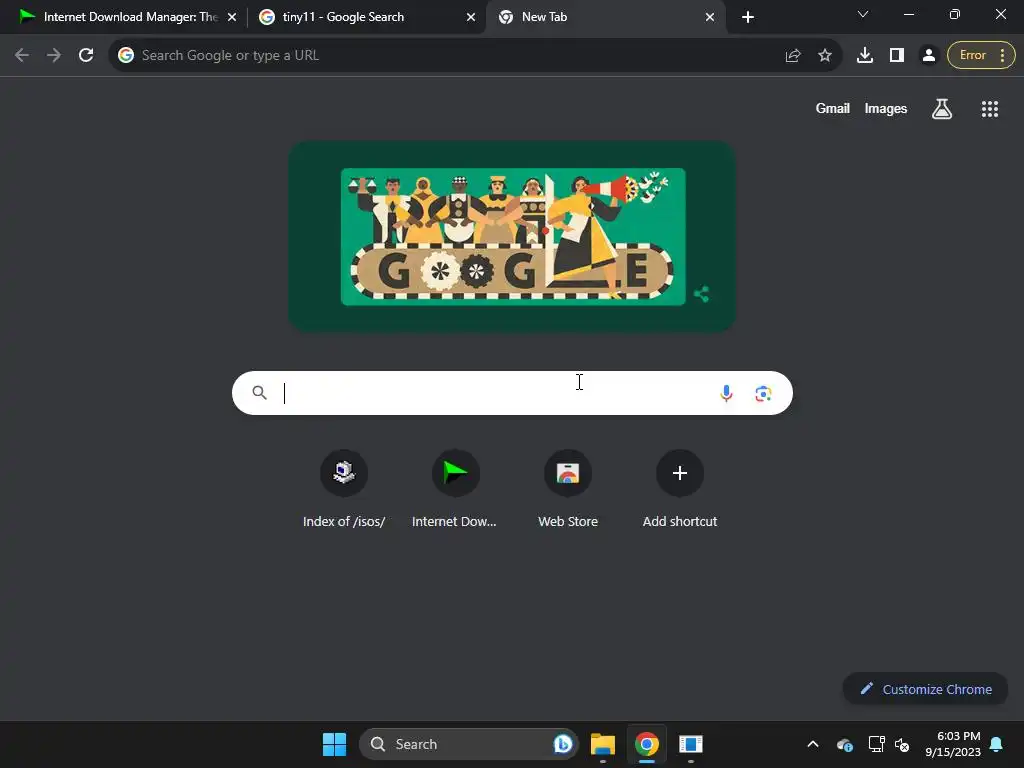Screen dimensions: 1024x768
Task: Show hidden system tray icons
Action: [x=812, y=744]
